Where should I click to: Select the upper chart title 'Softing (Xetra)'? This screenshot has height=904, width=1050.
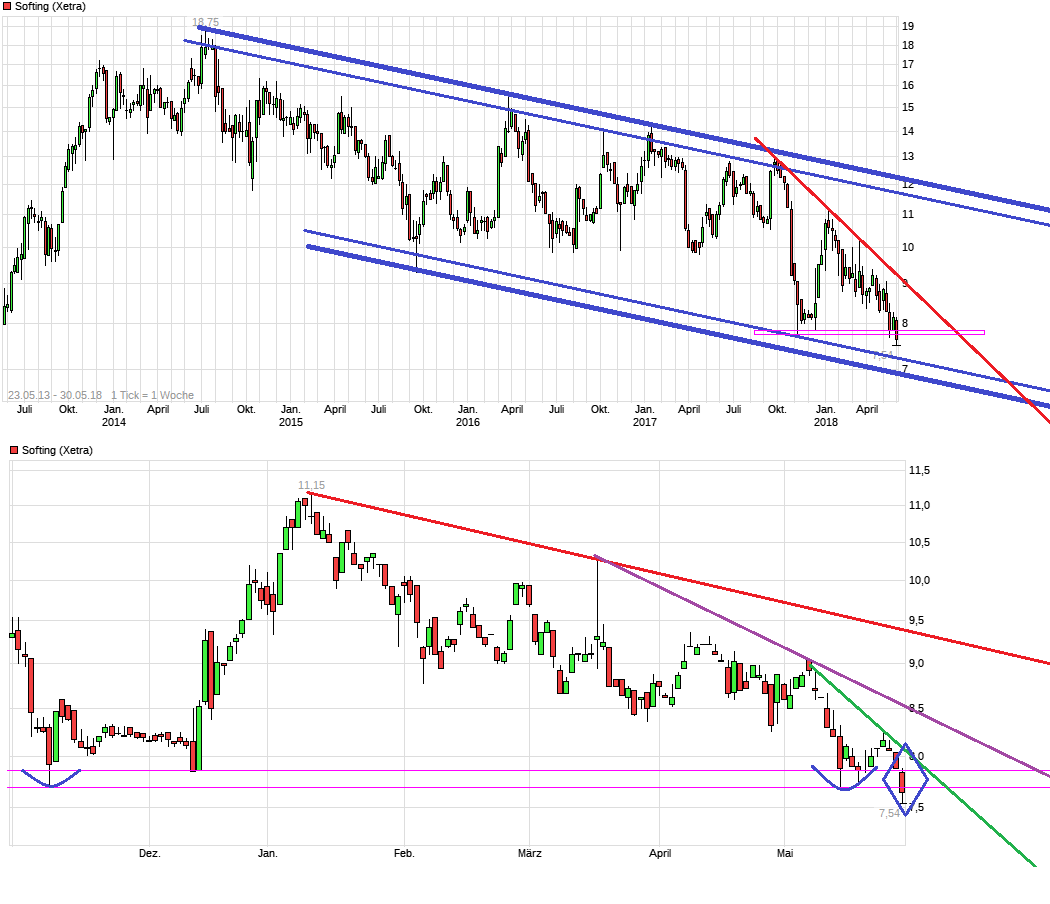click(x=50, y=6)
